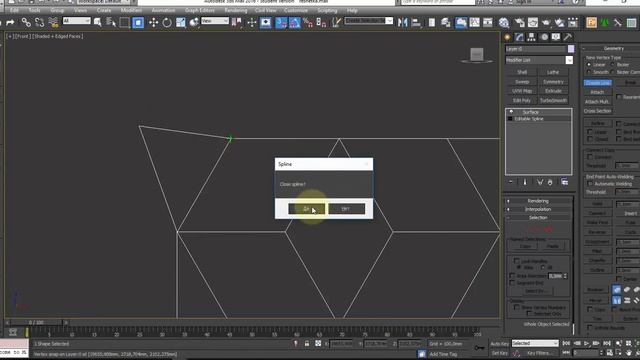Click the time slider showing 0 / 100
Viewport: 640px width, 360px height.
click(x=36, y=322)
